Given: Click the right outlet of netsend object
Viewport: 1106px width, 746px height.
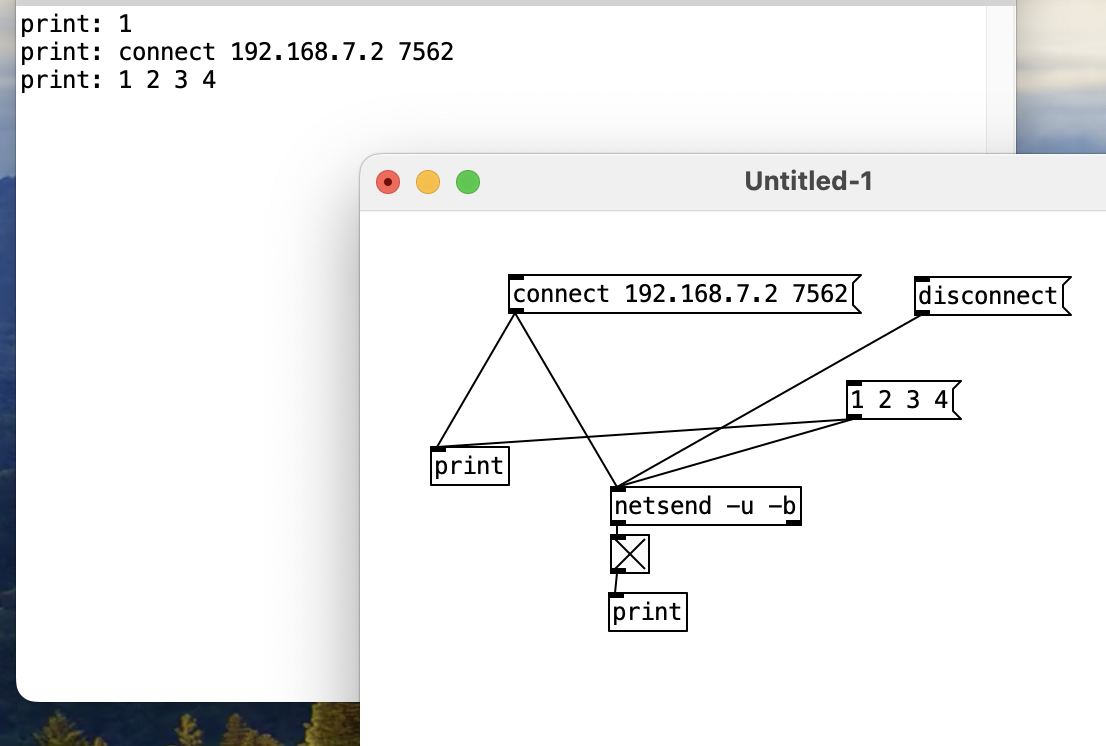Looking at the screenshot, I should [793, 522].
